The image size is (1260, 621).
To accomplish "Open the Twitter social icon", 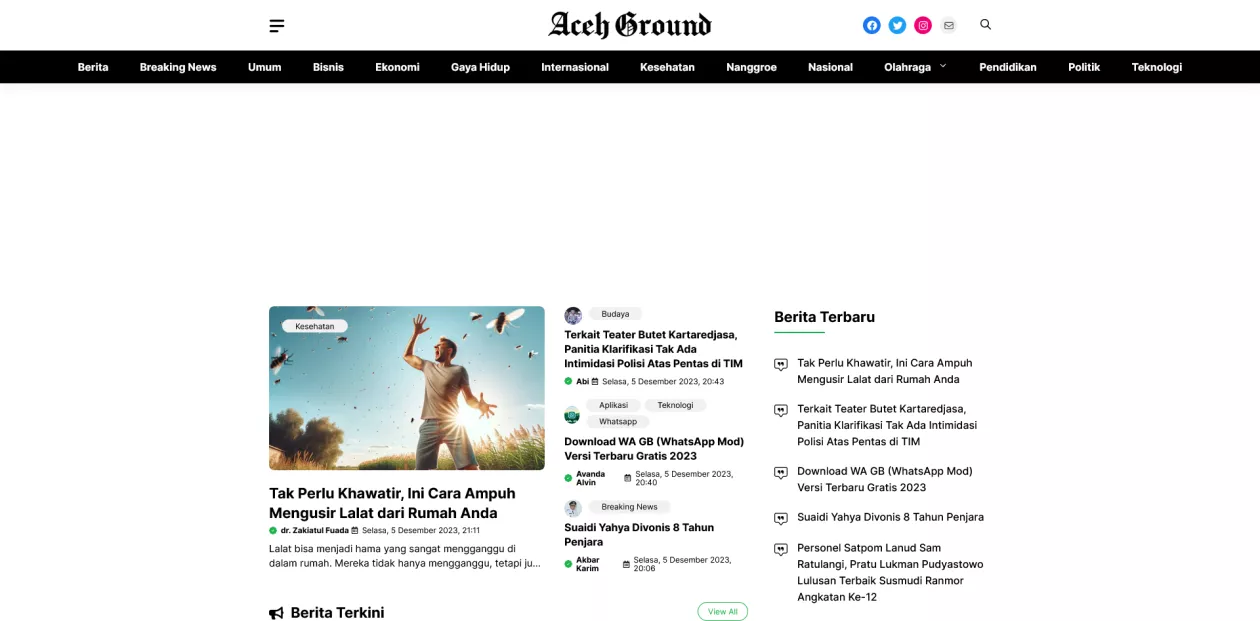I will point(898,25).
